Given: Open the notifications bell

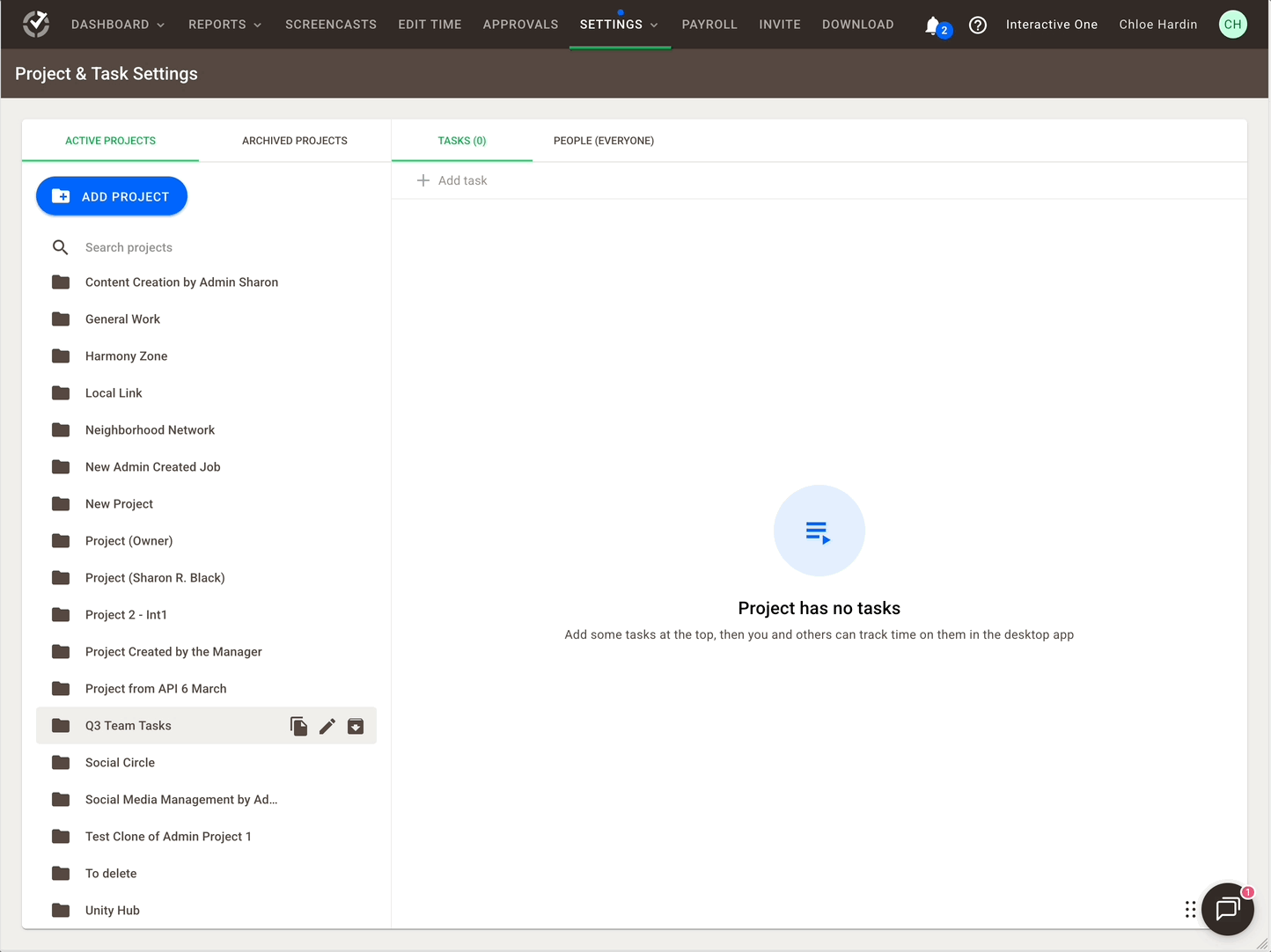Looking at the screenshot, I should 933,26.
